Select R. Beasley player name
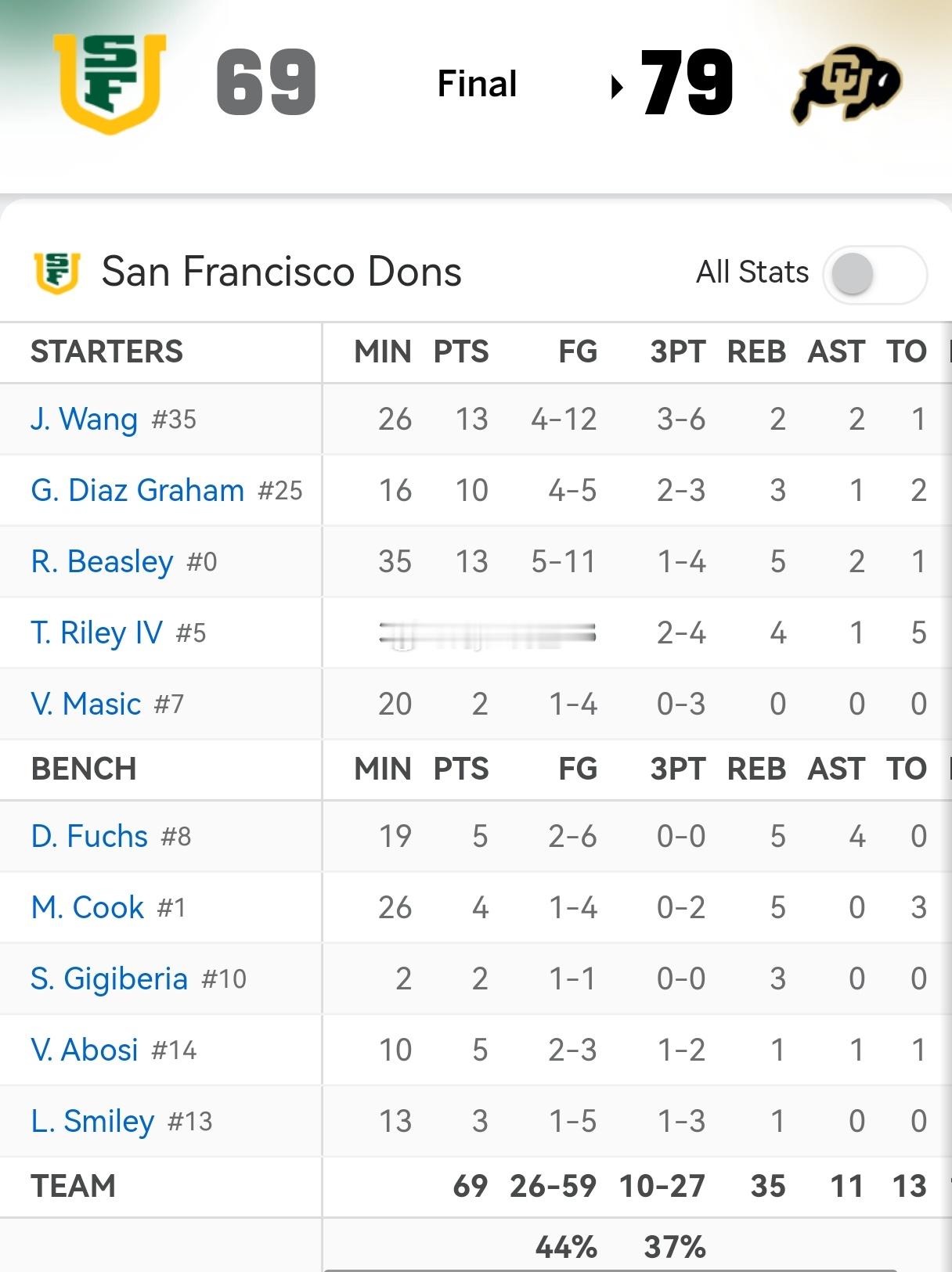Screen dimensions: 952x1272 (102, 562)
